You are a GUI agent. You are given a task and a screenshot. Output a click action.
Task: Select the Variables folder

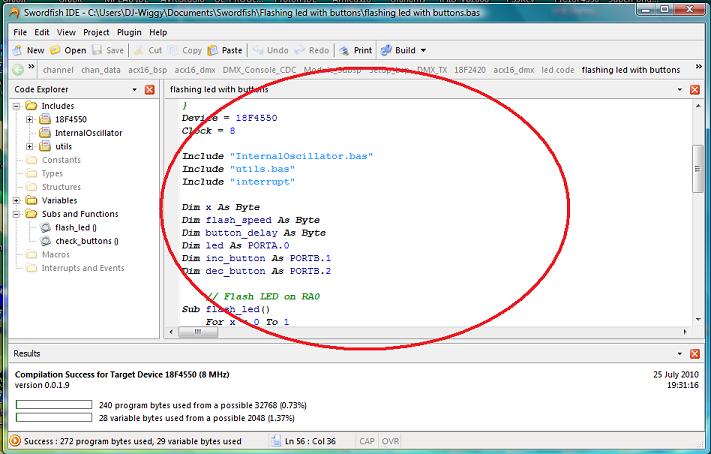[59, 200]
